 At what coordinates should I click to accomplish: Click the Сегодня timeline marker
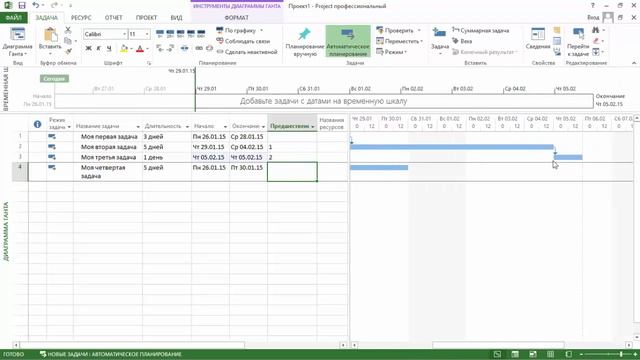(54, 78)
